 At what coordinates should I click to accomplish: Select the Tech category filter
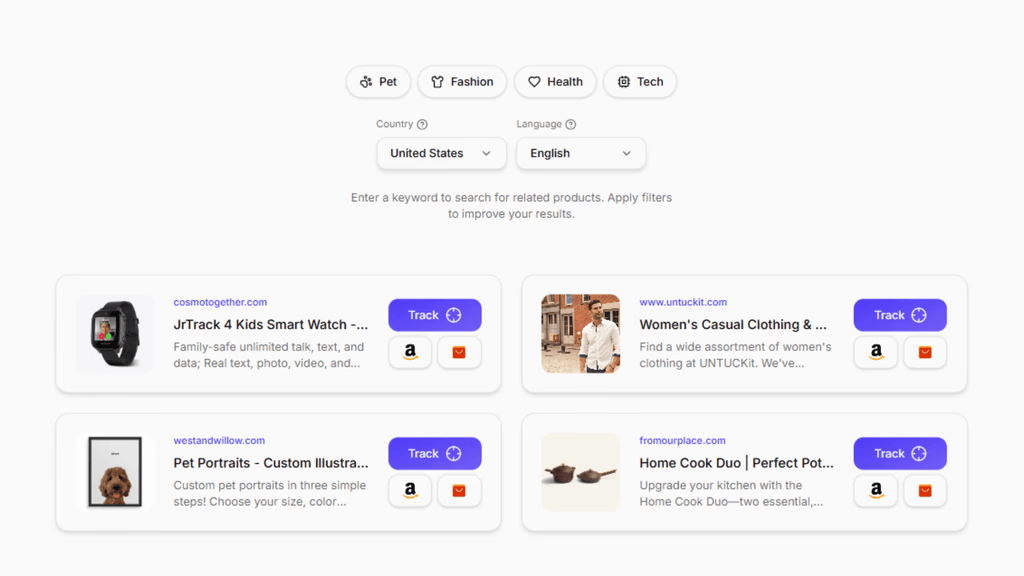pyautogui.click(x=640, y=82)
